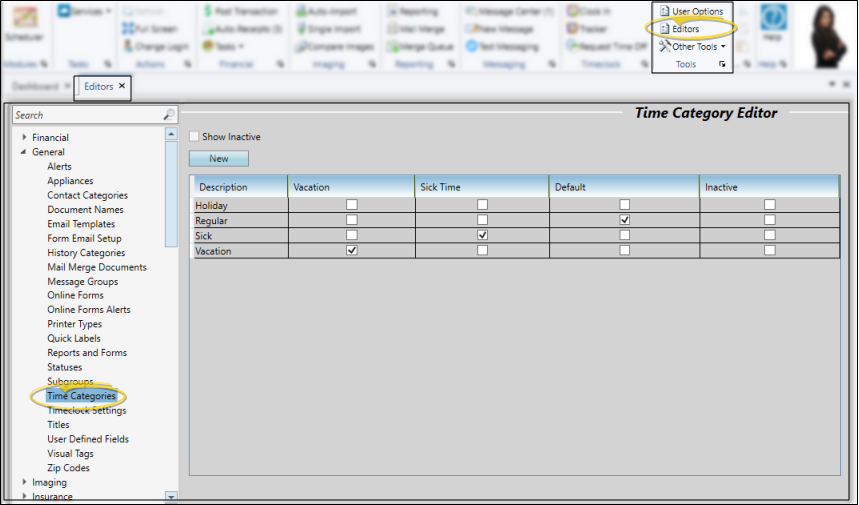Enable the Show Inactive checkbox
Screen dimensions: 859x505
[x=194, y=137]
